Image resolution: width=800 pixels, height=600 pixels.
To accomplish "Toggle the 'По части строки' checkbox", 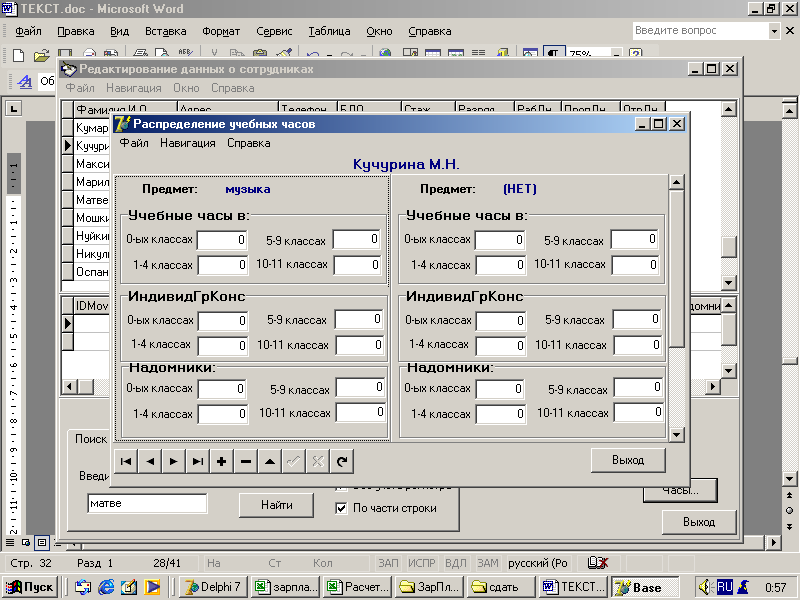I will point(341,508).
